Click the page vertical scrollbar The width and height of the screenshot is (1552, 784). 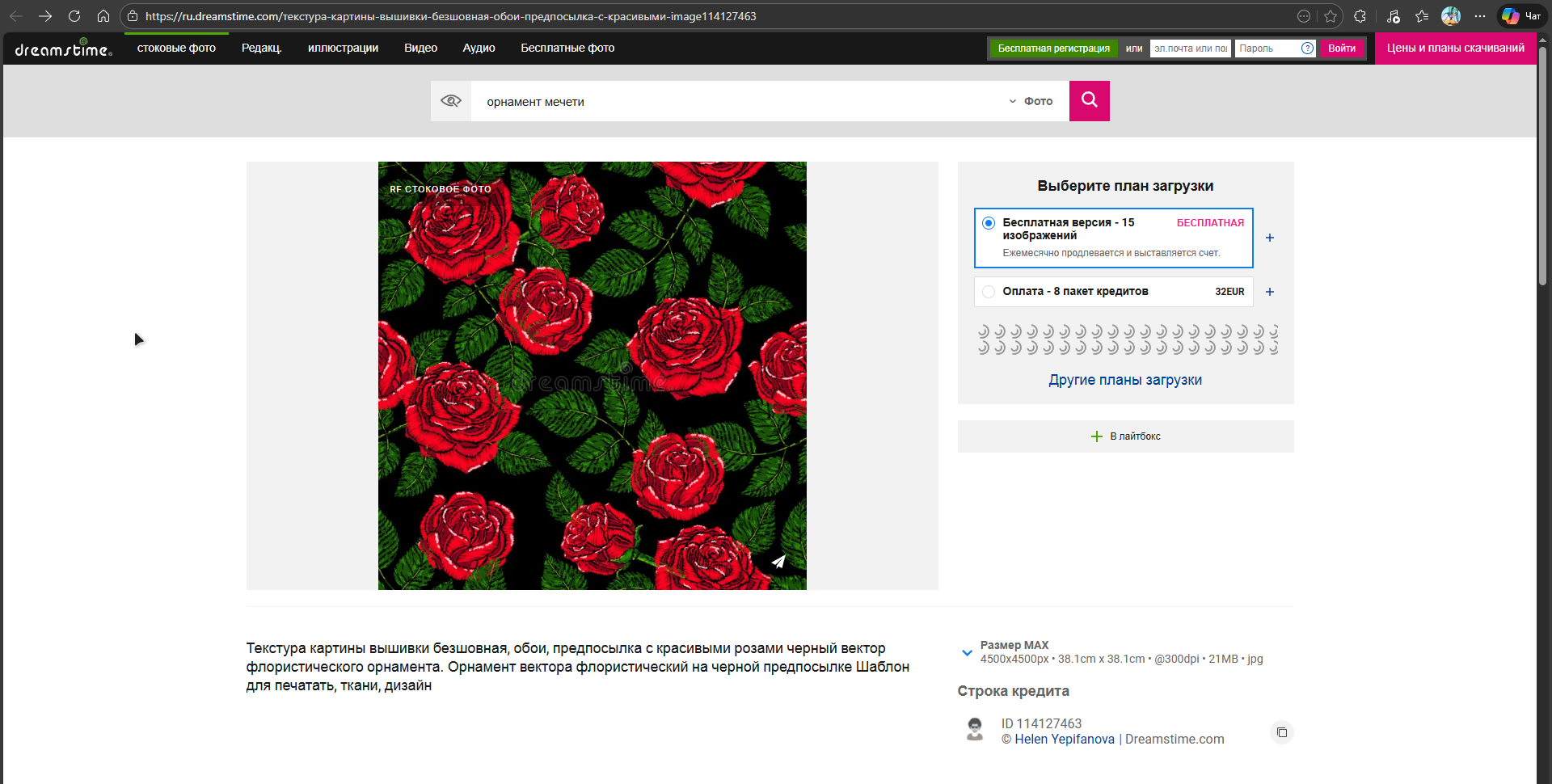coord(1543,166)
